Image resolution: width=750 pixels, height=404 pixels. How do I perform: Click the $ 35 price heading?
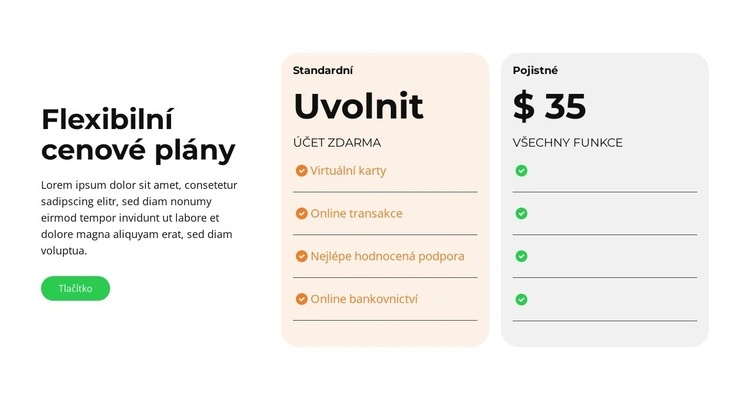549,106
